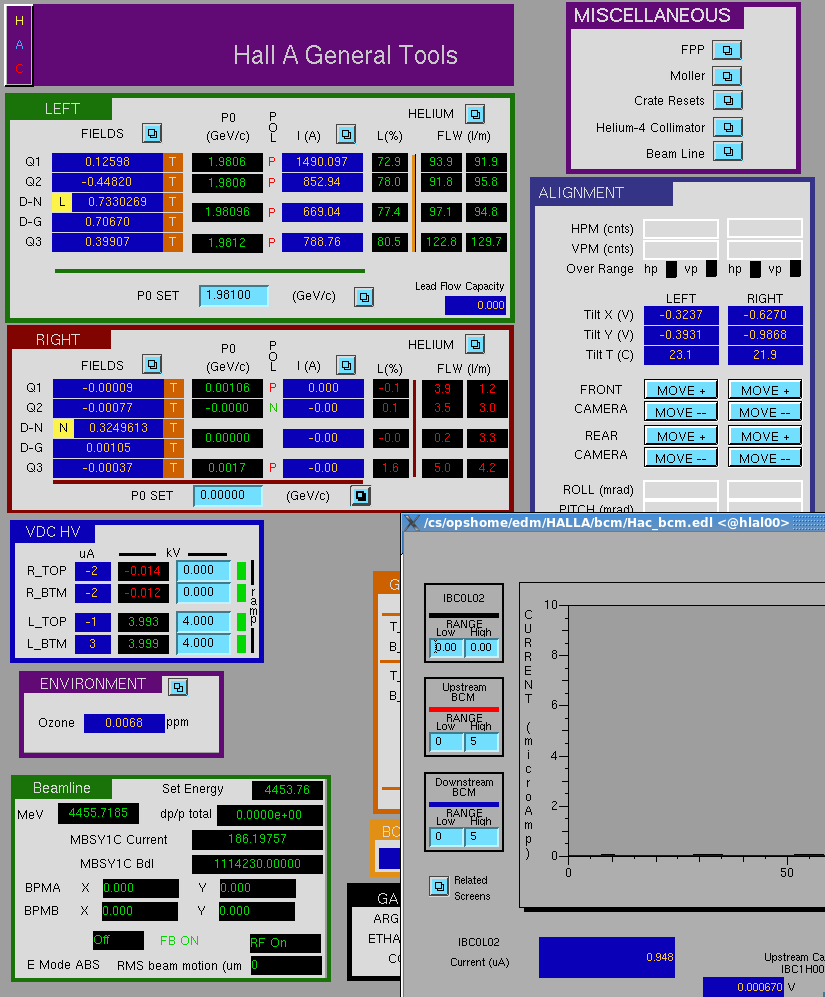Click R_BTM kV setpoint field

[x=203, y=592]
